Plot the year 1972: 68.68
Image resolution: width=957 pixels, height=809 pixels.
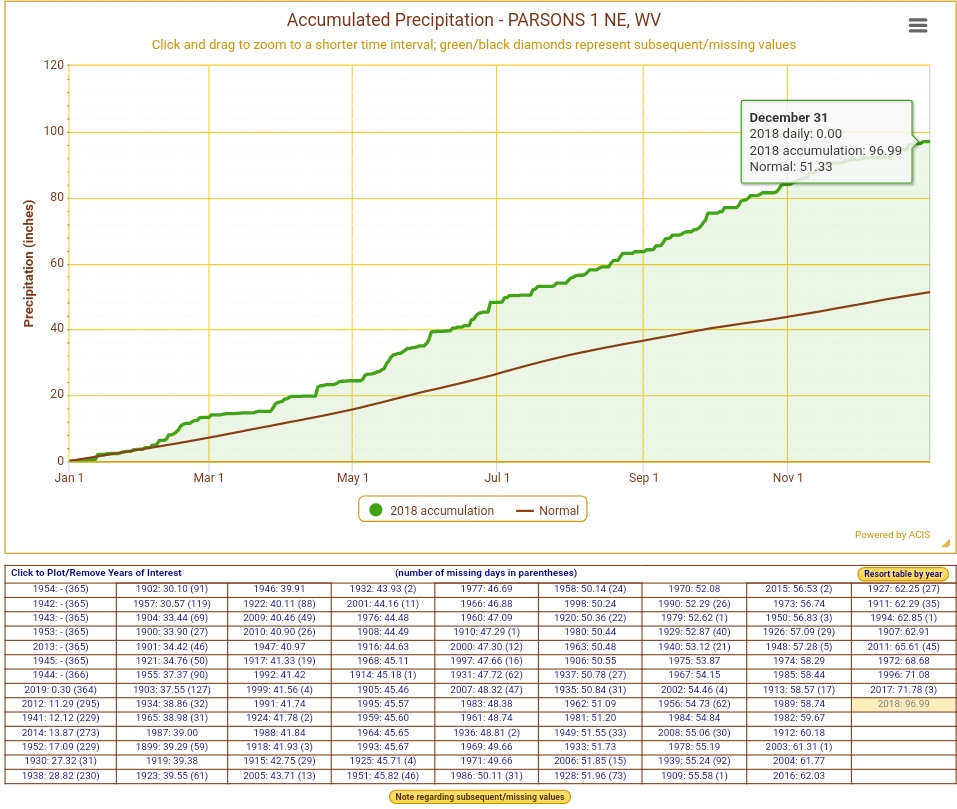pos(903,662)
